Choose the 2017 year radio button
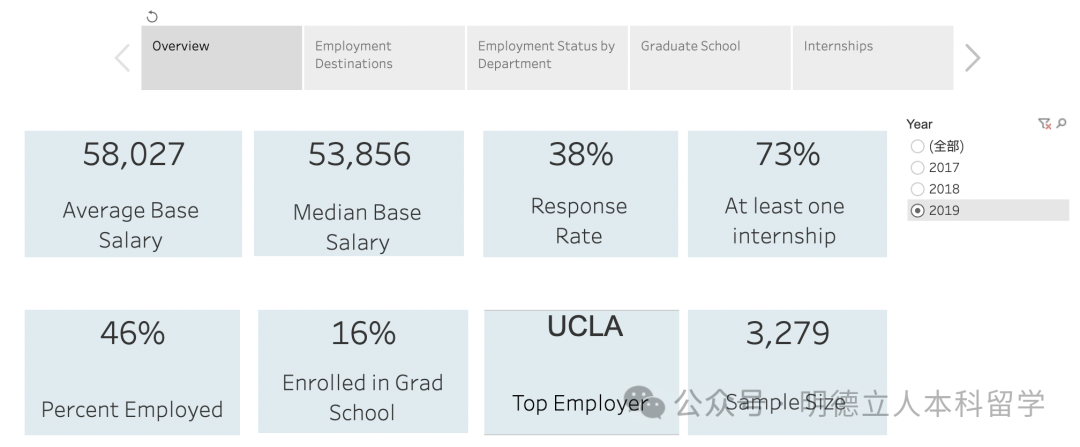The height and width of the screenshot is (447, 1080). [x=917, y=168]
